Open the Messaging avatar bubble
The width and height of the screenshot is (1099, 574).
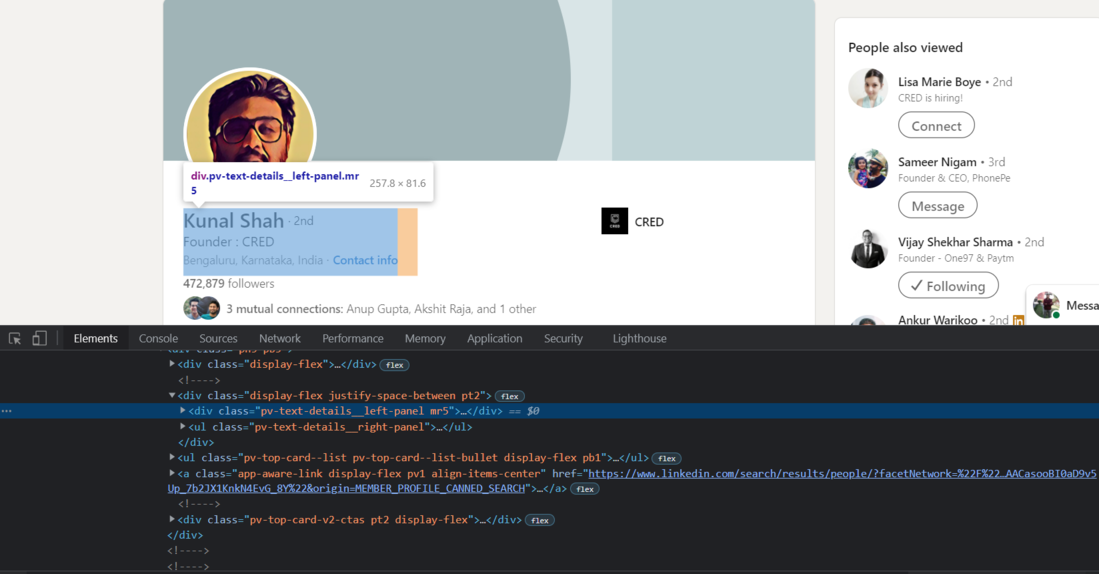pos(1046,305)
